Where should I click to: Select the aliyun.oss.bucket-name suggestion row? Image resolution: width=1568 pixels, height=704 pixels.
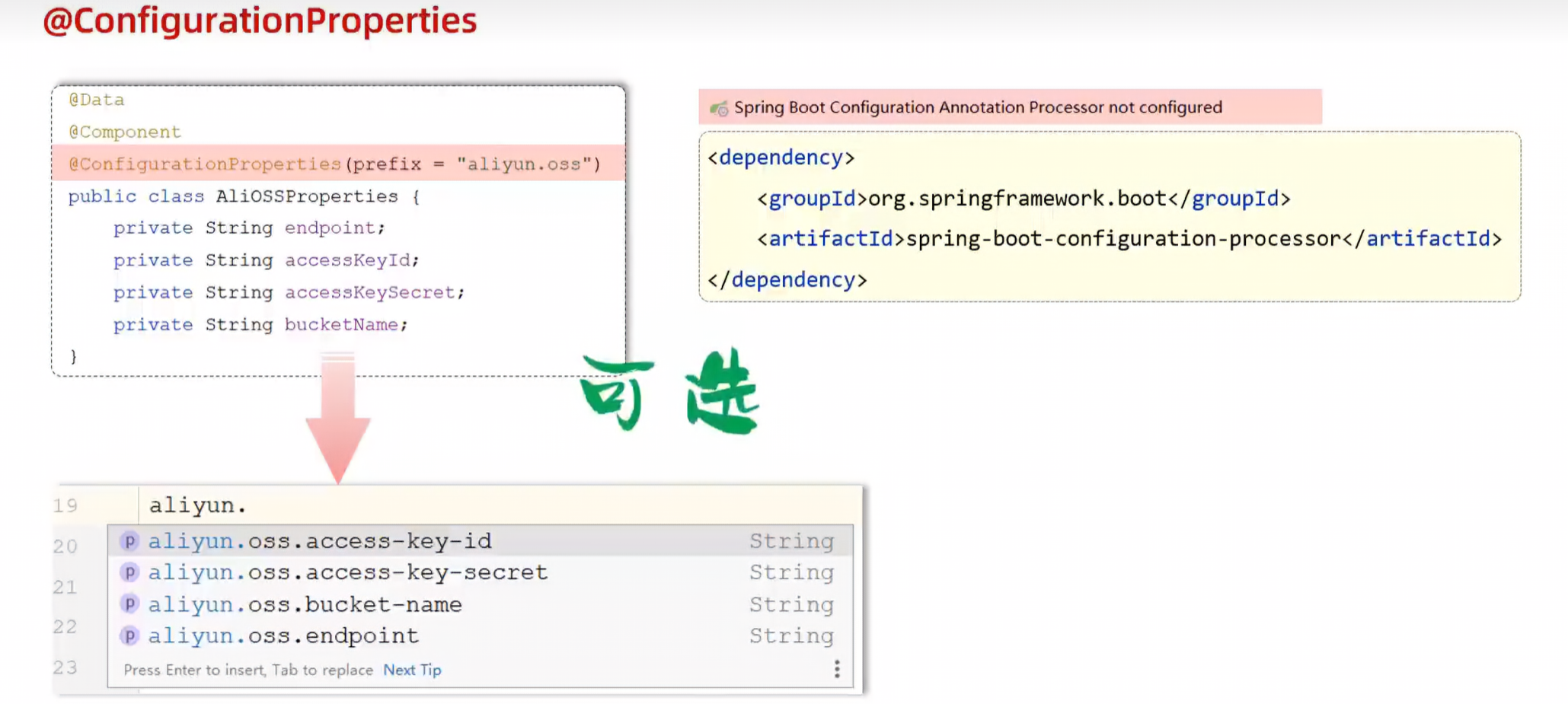pos(305,604)
